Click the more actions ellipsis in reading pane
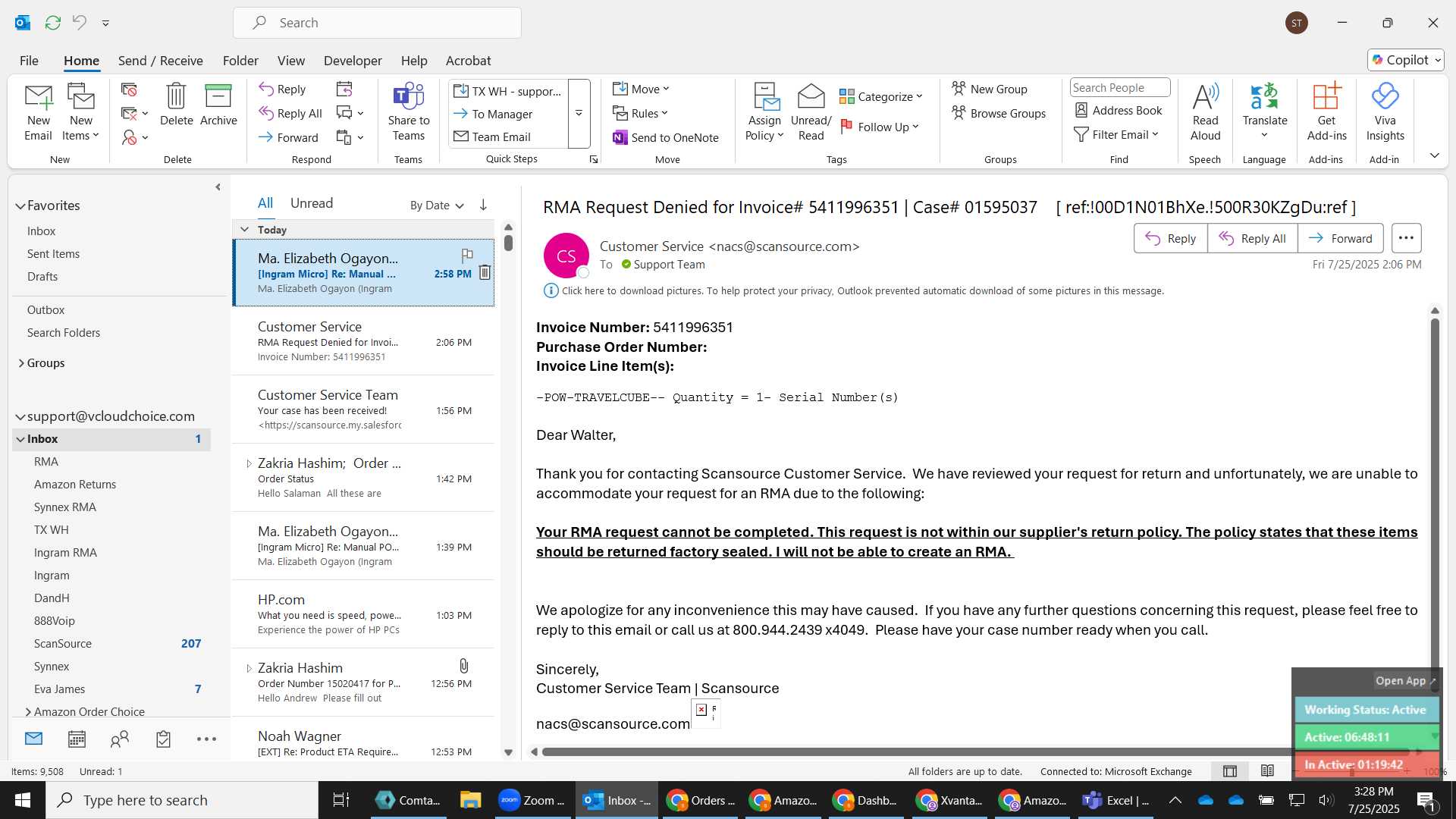The width and height of the screenshot is (1456, 819). (x=1406, y=238)
